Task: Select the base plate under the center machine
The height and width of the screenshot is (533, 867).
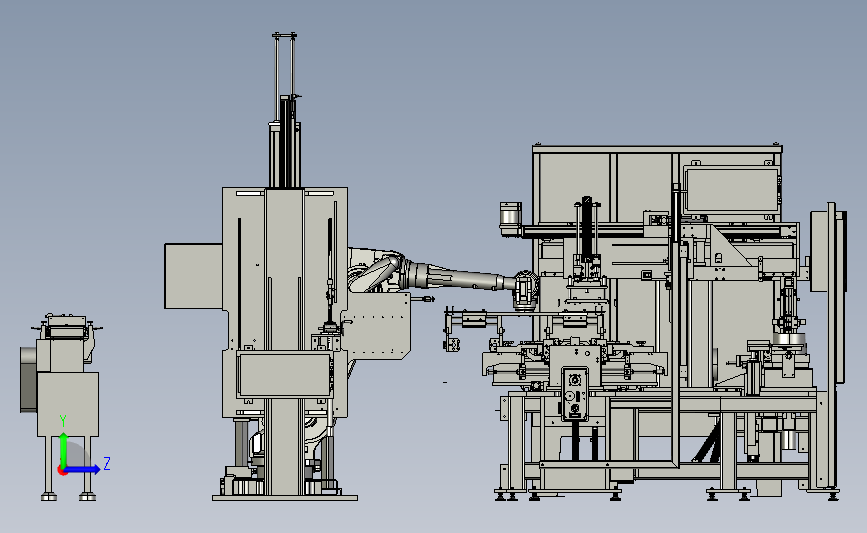Action: coord(285,498)
